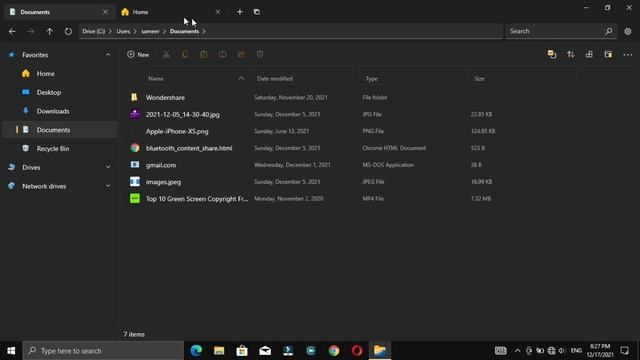Image resolution: width=640 pixels, height=360 pixels.
Task: Click the images.jpeg thumbnail icon
Action: click(135, 182)
